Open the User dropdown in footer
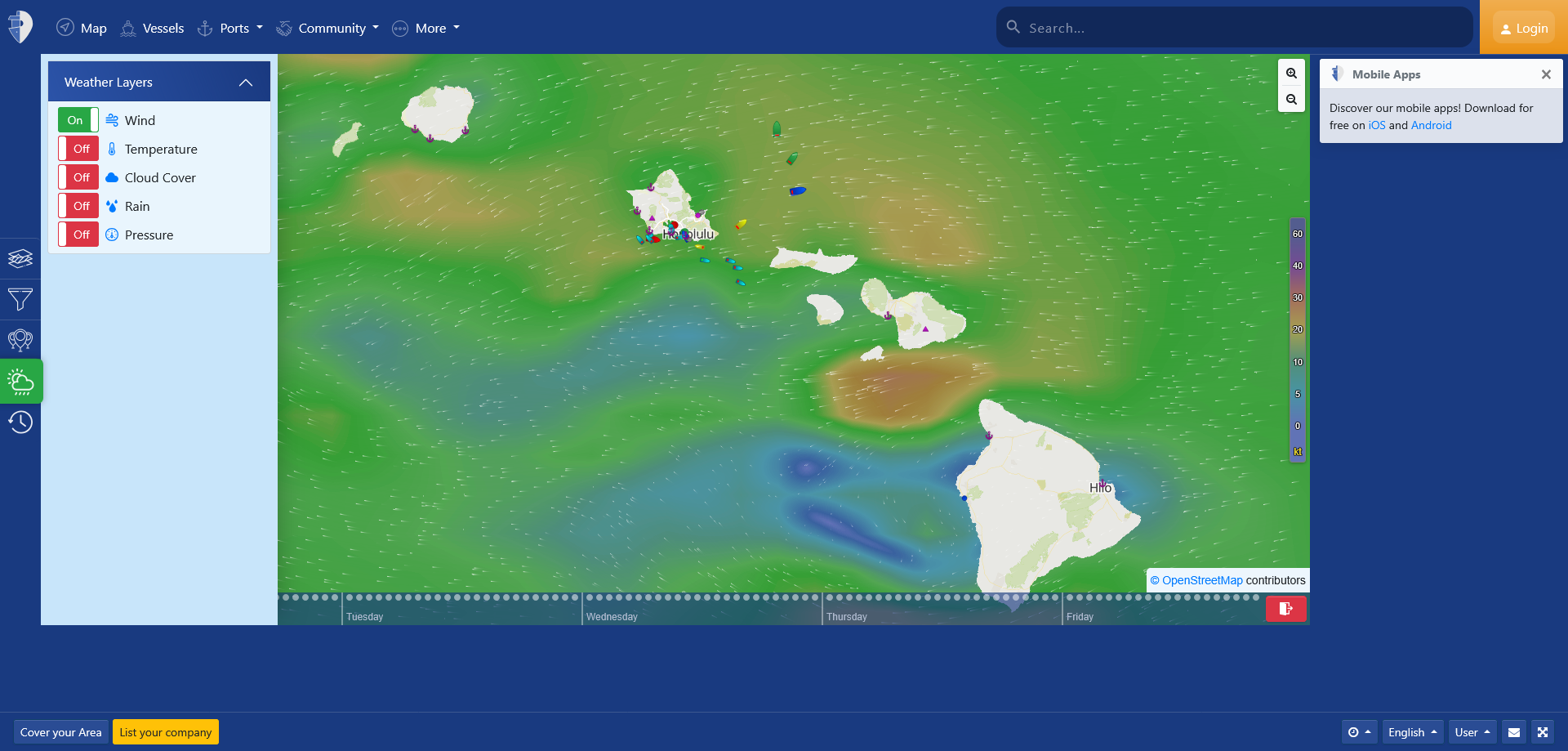The image size is (1568, 751). point(1473,732)
